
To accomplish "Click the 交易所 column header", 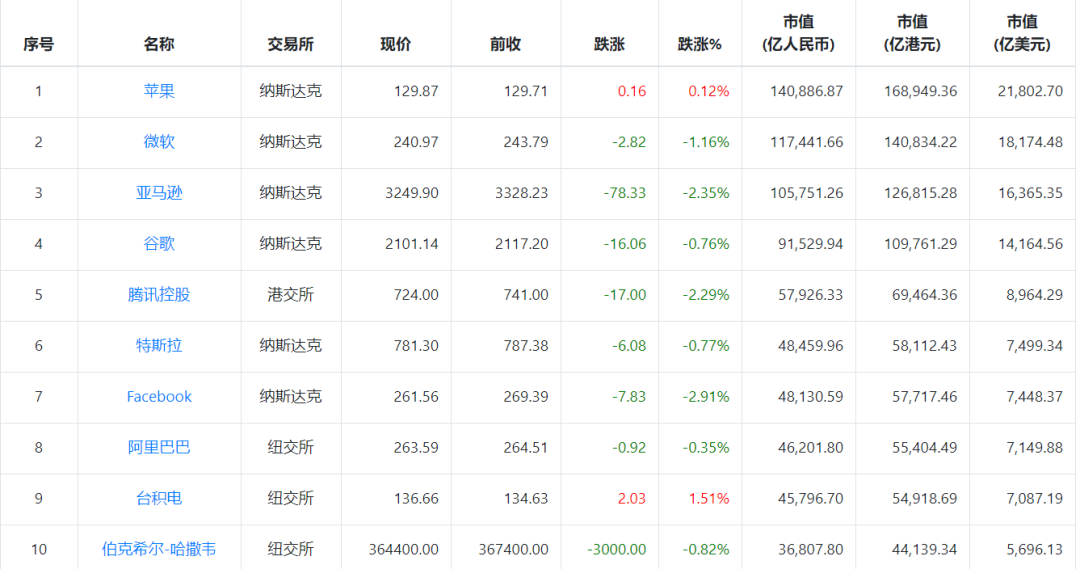I will [x=291, y=45].
